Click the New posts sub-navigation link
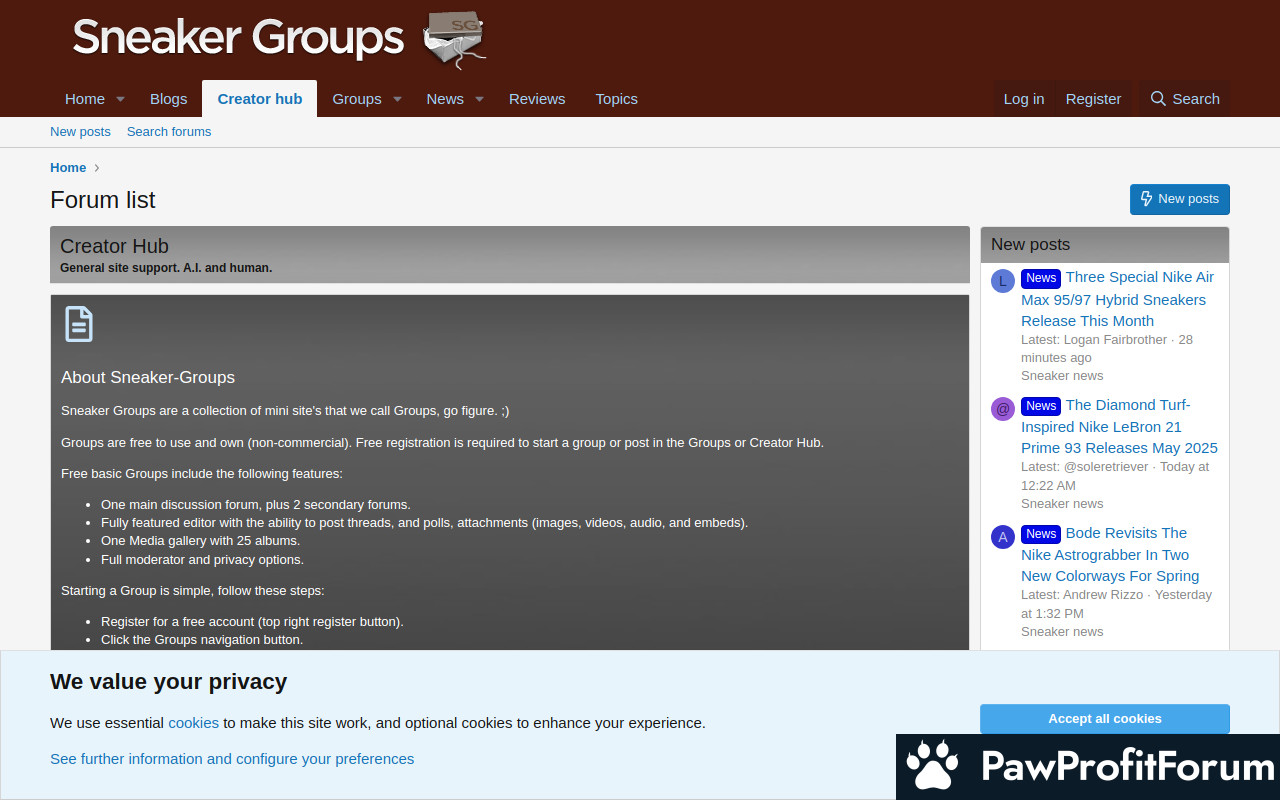Image resolution: width=1280 pixels, height=800 pixels. [x=80, y=132]
